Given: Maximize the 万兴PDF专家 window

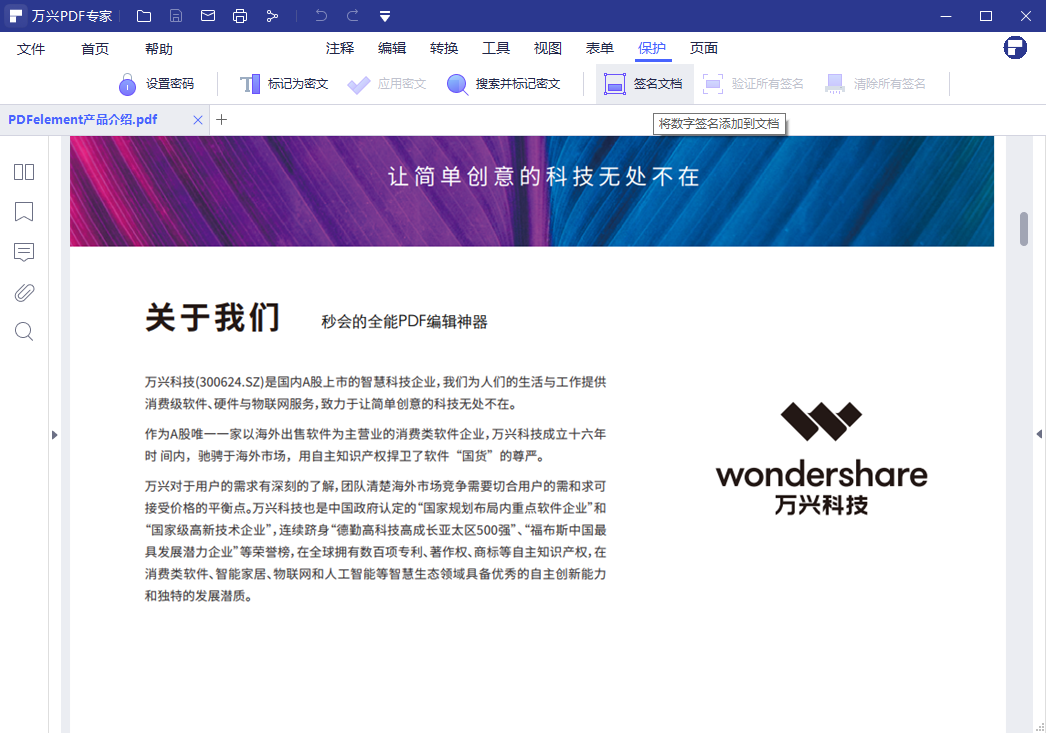Looking at the screenshot, I should pyautogui.click(x=985, y=16).
